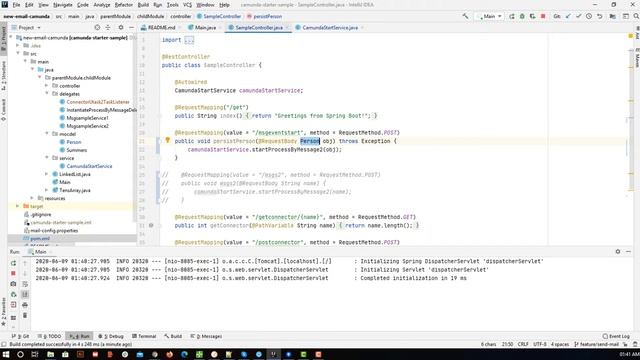Collapse the service package
640x360 pixels.
pos(47,158)
